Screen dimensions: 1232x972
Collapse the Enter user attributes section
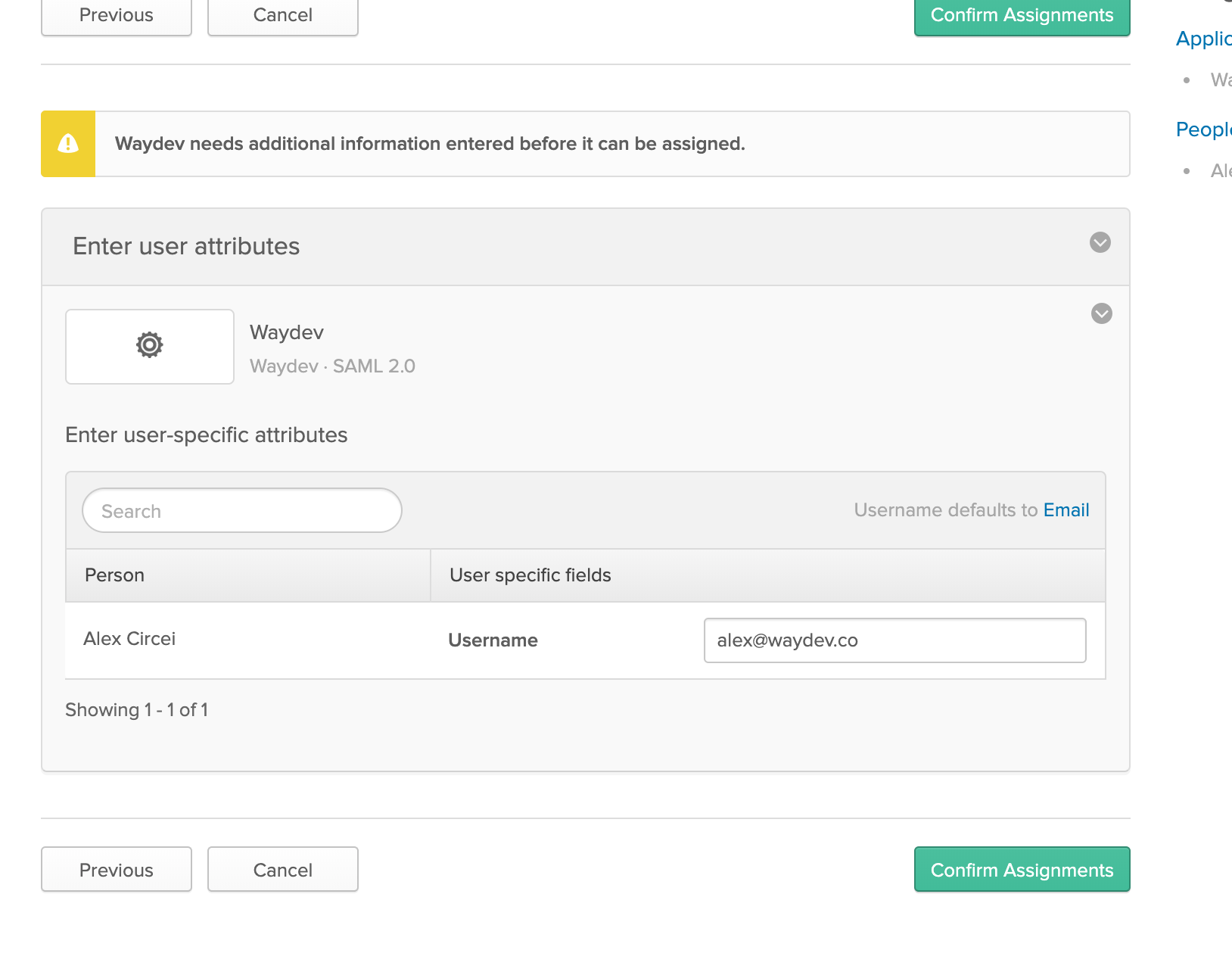(x=1100, y=242)
